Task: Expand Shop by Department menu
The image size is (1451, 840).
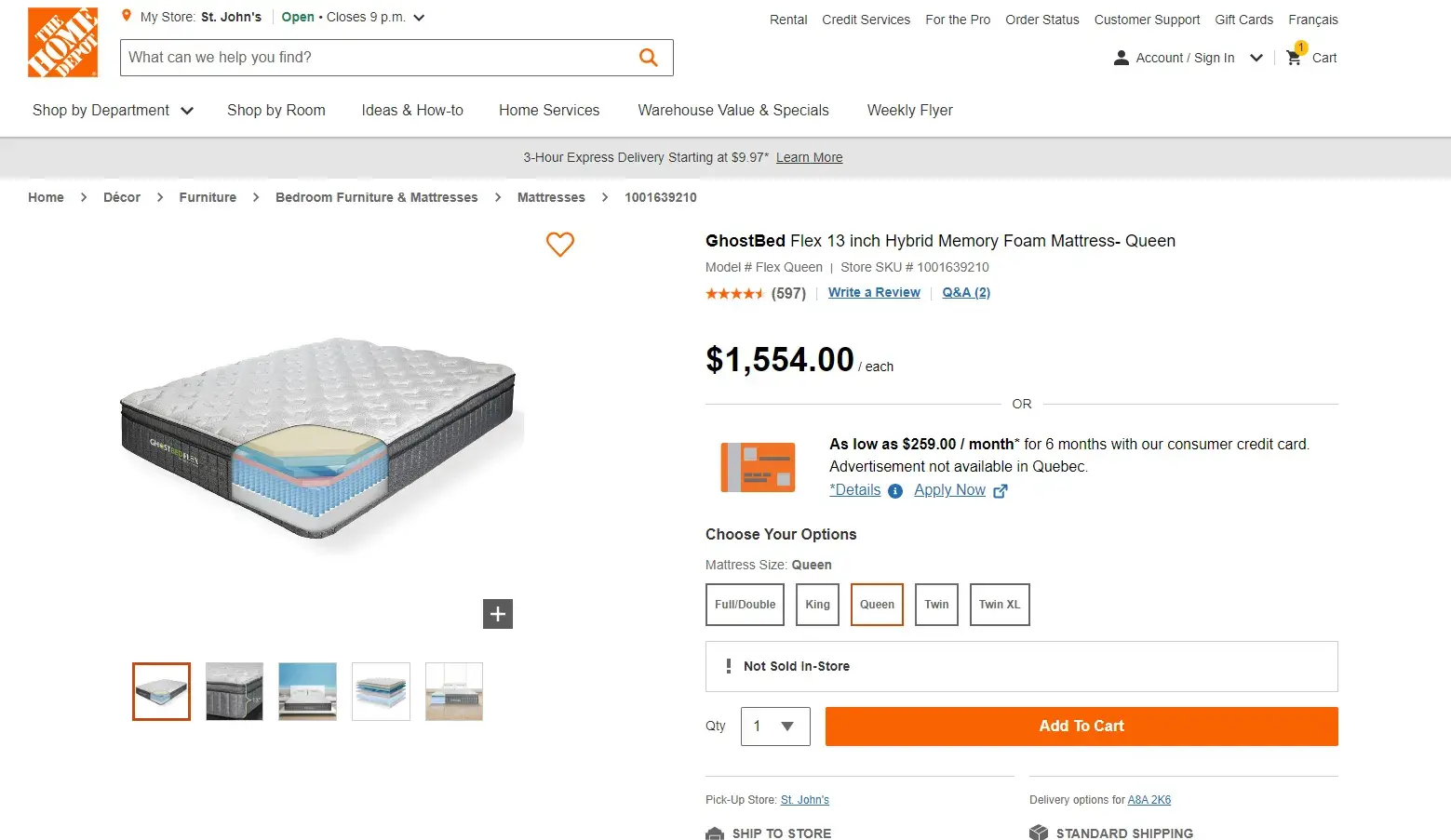Action: click(113, 111)
